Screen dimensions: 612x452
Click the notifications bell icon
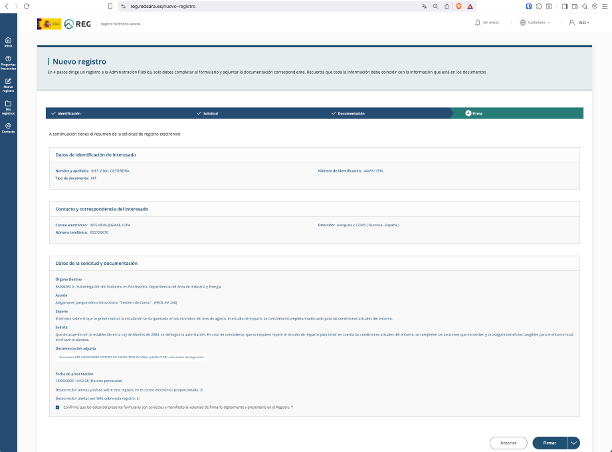click(478, 22)
